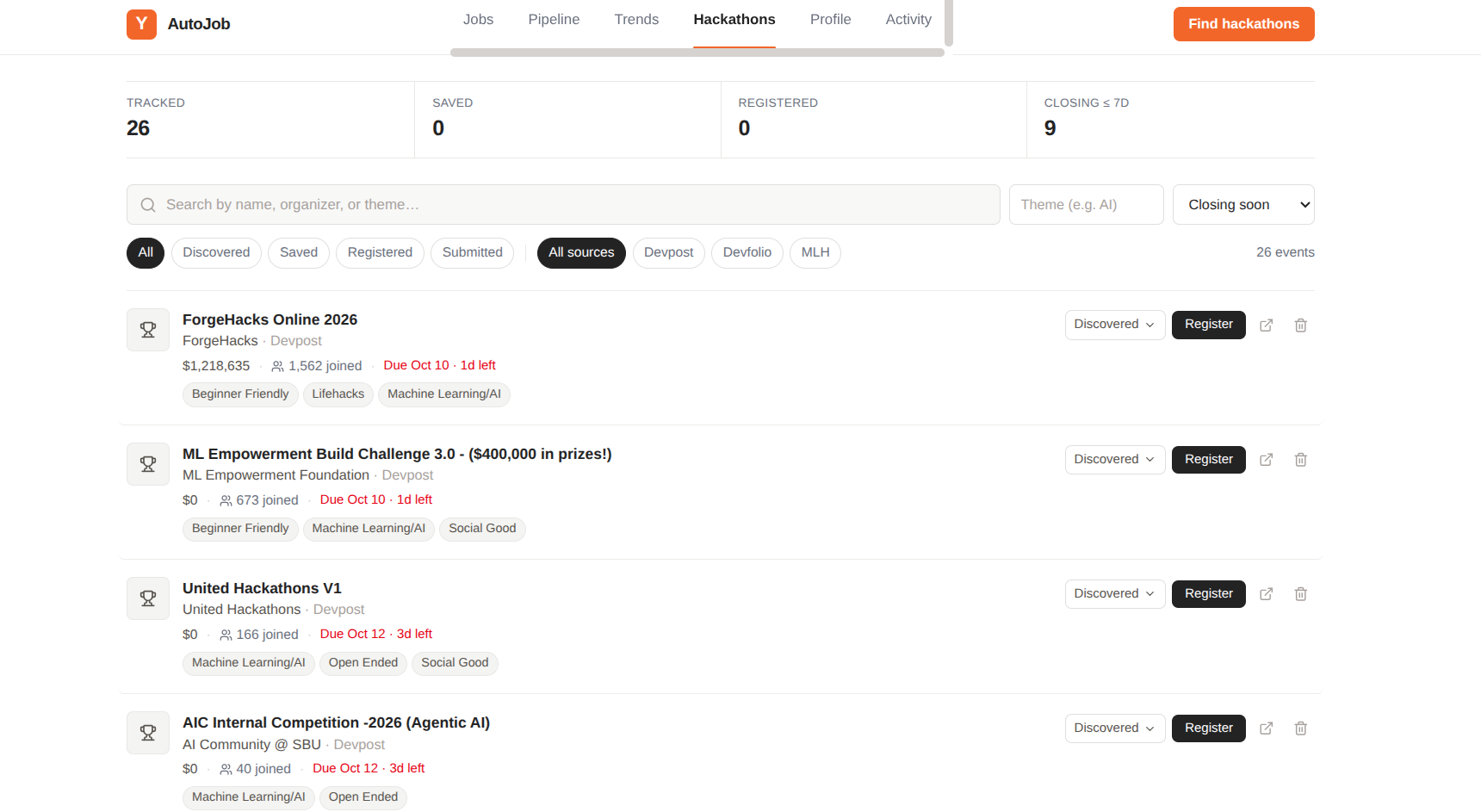Viewport: 1481px width, 812px height.
Task: Click the AutoJob Y logo icon
Action: point(141,24)
